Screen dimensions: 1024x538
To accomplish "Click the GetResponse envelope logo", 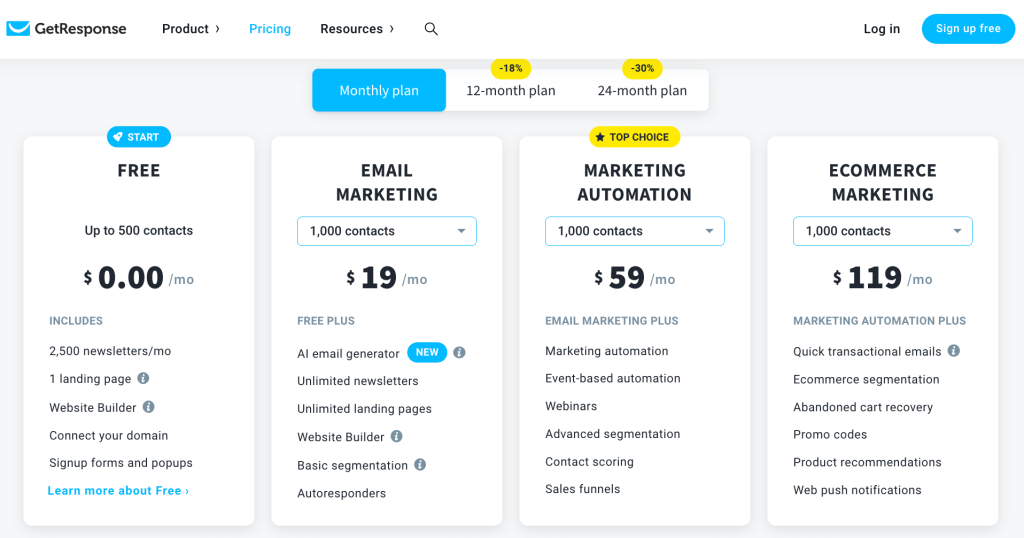I will point(18,29).
